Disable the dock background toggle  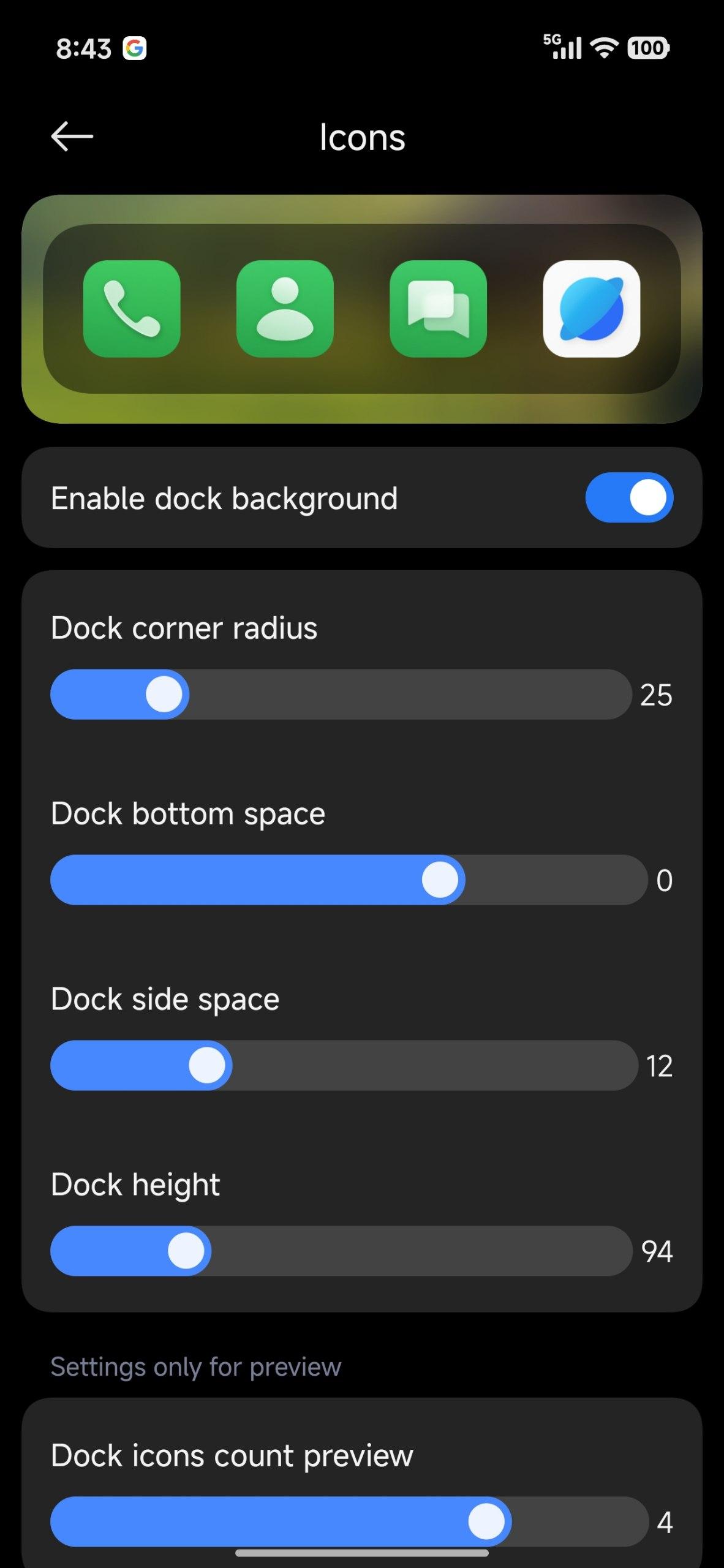coord(629,497)
